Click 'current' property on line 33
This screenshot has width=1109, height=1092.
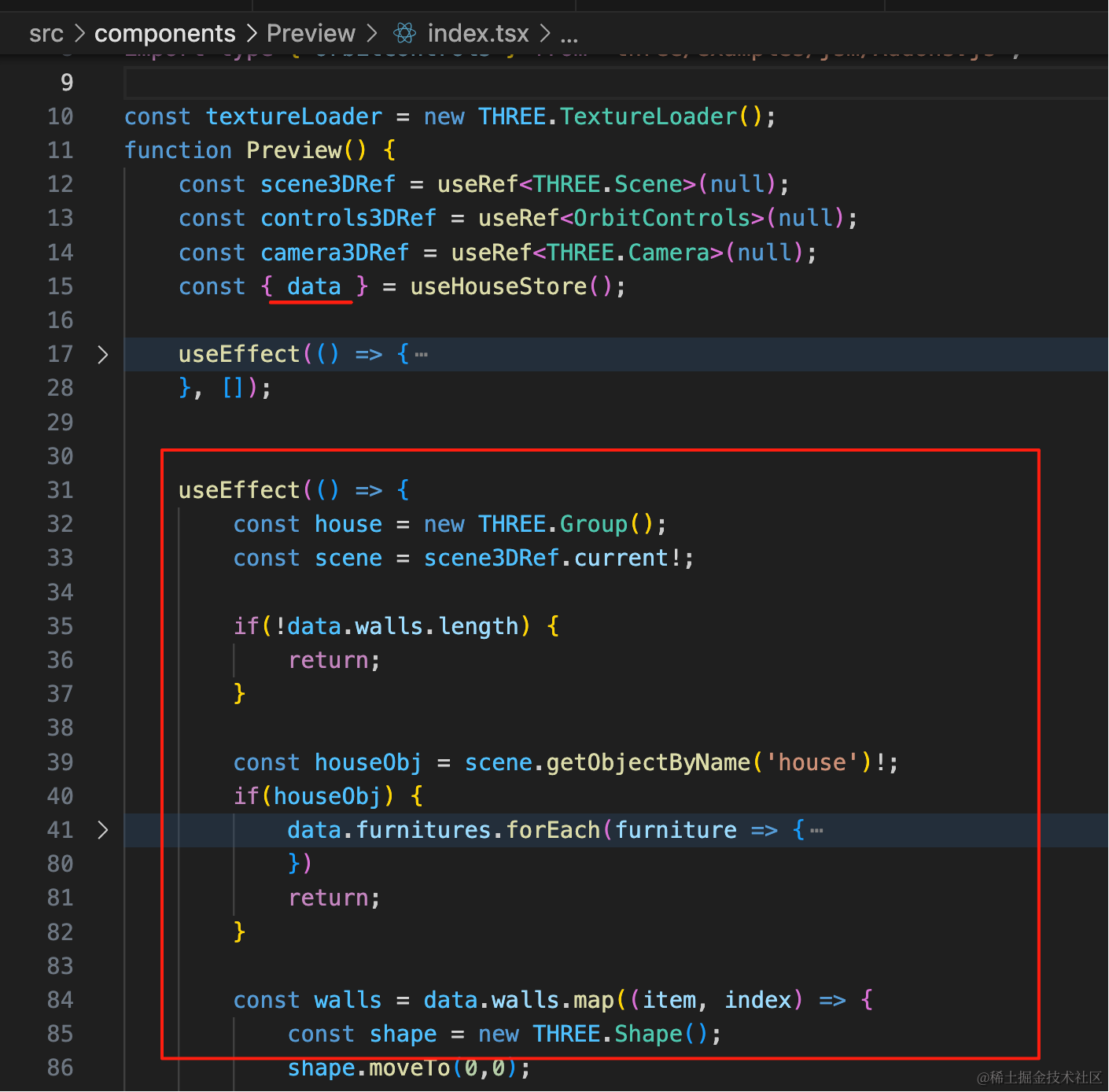click(x=621, y=558)
